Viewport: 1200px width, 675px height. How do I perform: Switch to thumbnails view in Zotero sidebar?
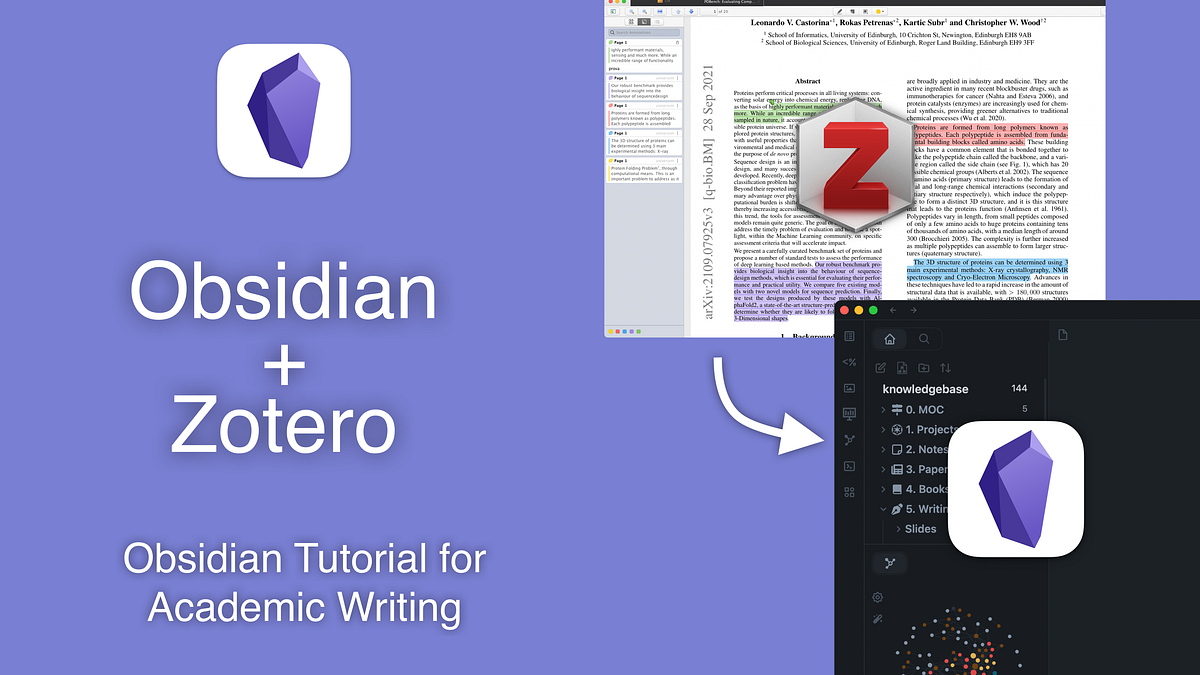630,22
